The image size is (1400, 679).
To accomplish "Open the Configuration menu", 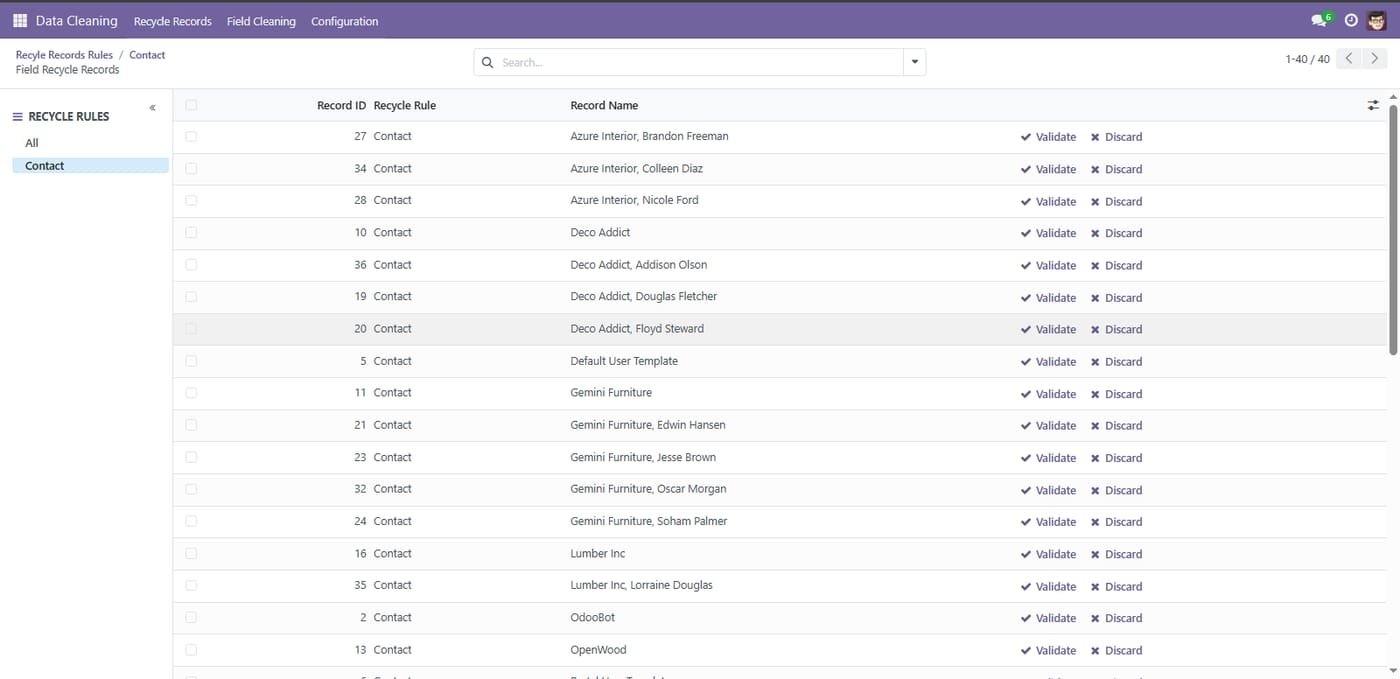I will [344, 21].
